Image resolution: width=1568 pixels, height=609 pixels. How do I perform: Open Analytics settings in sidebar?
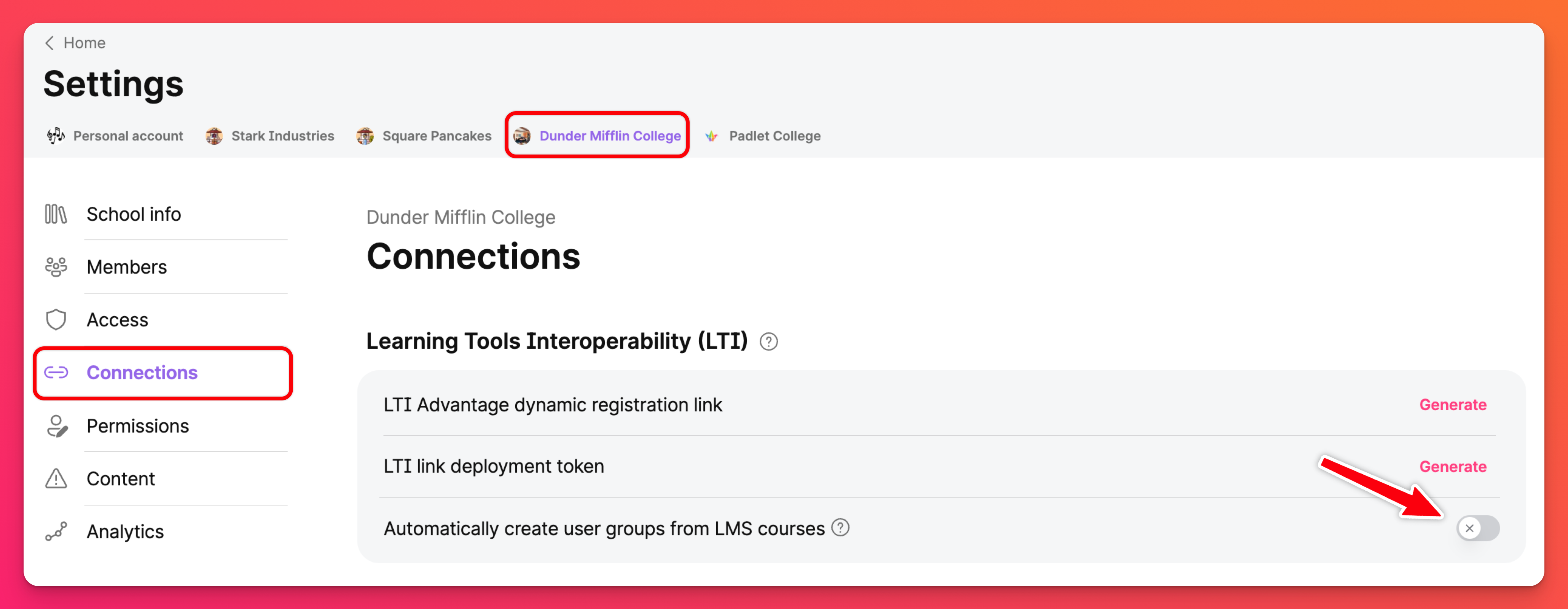click(x=125, y=532)
